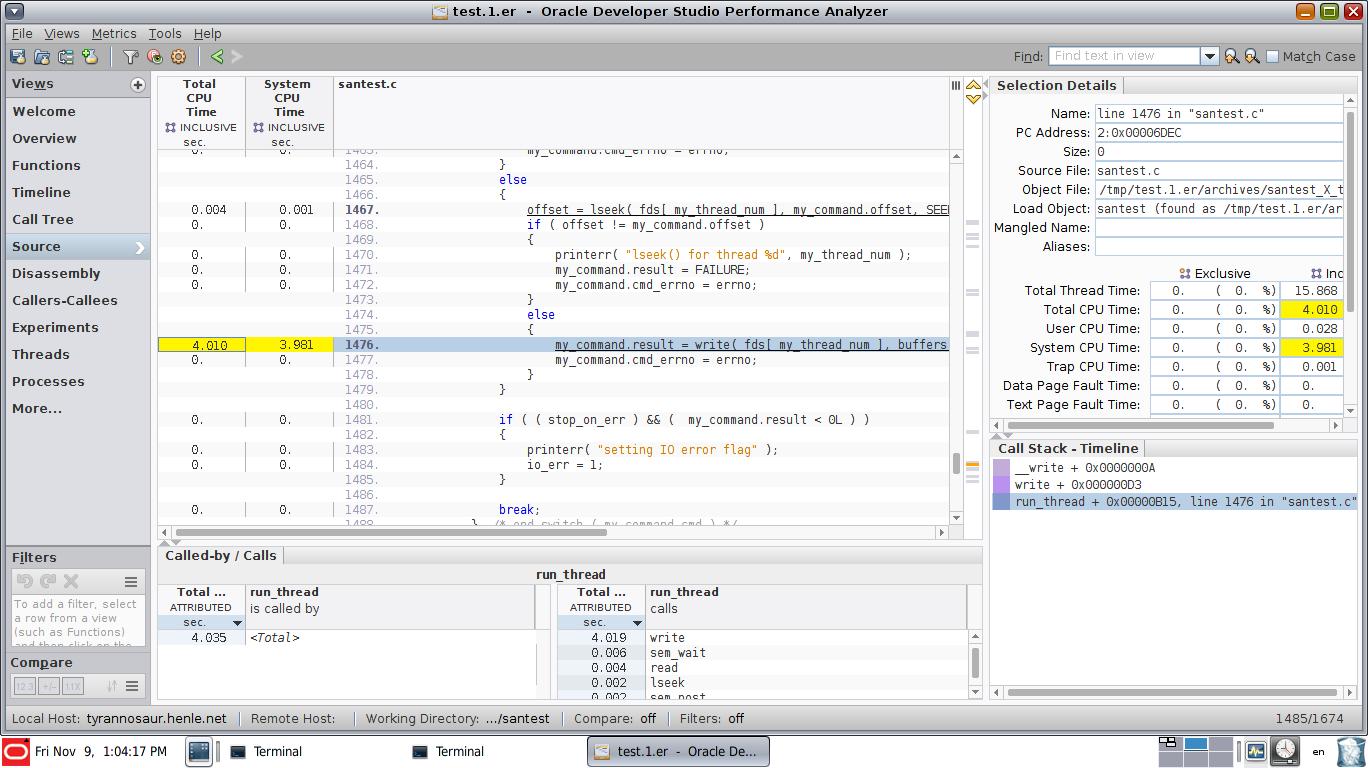Click the column chooser icon above source scrollbar
Screen dimensions: 1368x768
pos(956,86)
